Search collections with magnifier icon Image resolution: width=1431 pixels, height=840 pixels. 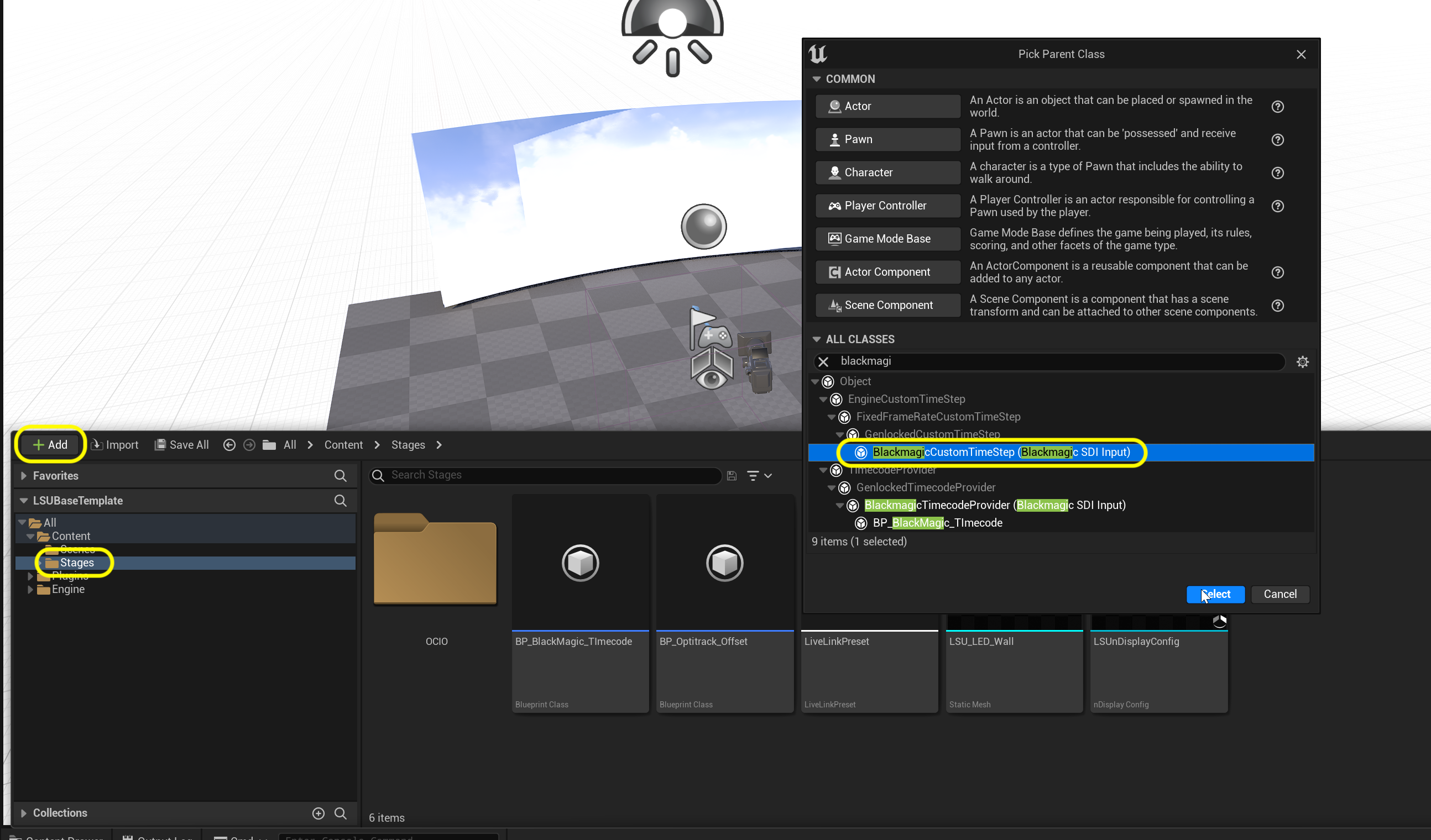(x=340, y=813)
